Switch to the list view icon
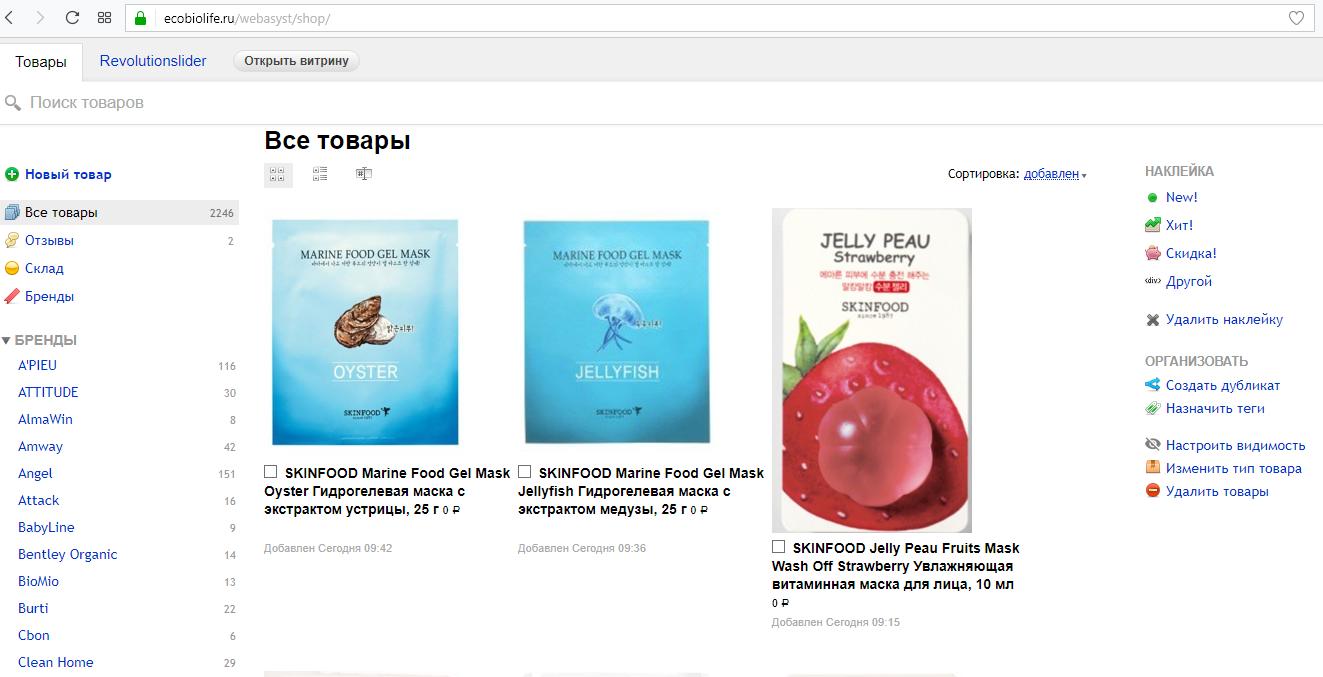This screenshot has width=1323, height=677. click(x=320, y=174)
